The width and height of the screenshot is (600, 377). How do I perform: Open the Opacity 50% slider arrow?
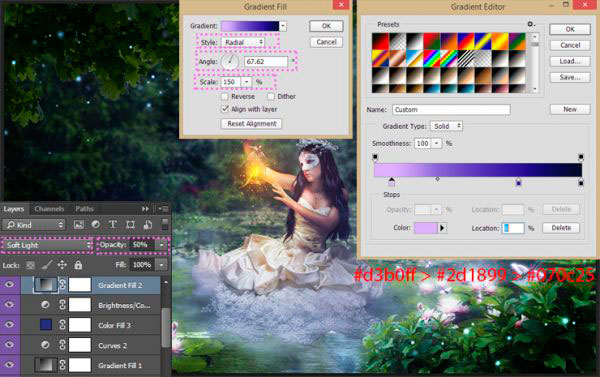(x=162, y=245)
